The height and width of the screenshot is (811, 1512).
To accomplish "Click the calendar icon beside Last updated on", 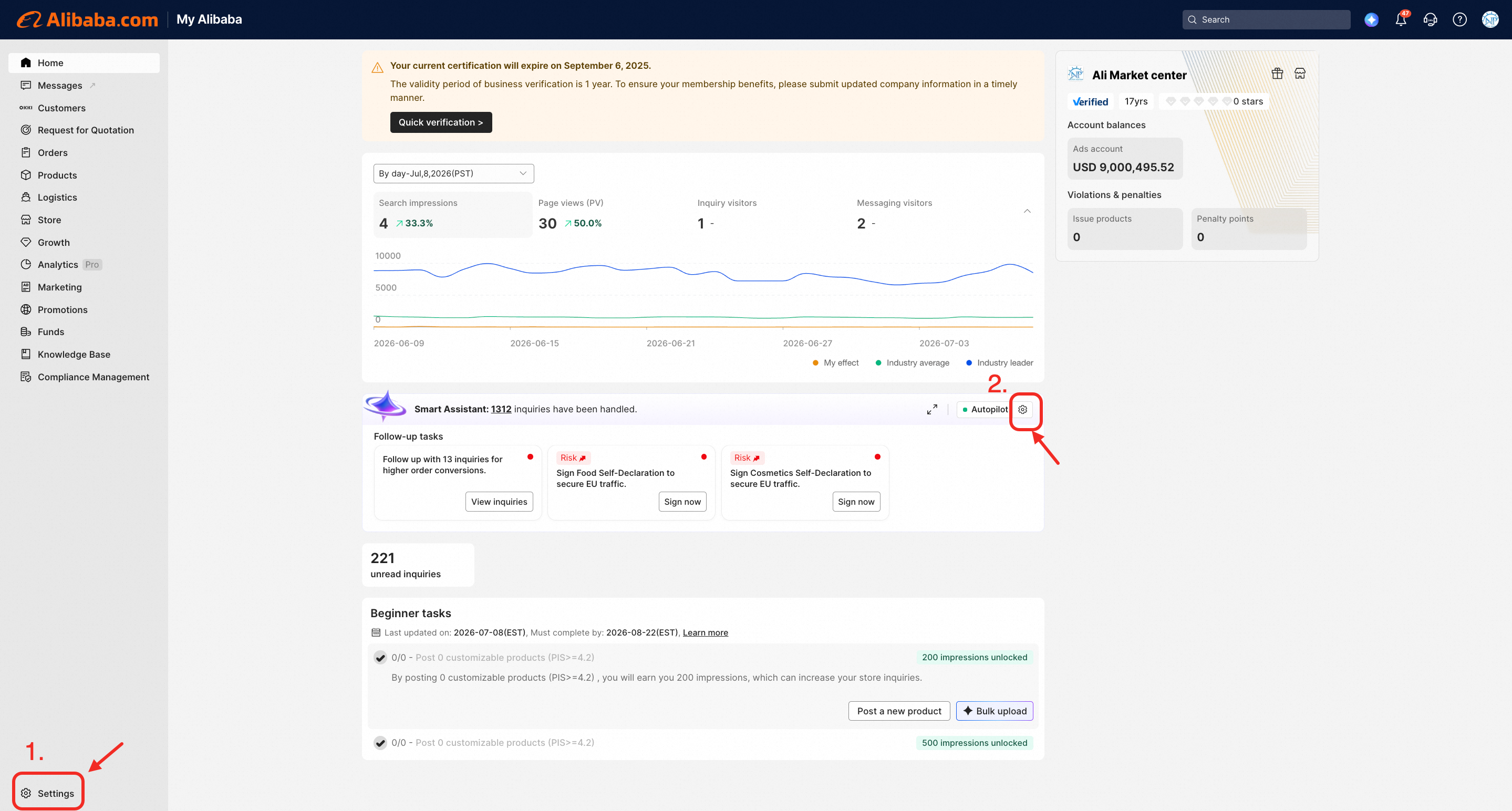I will coord(376,632).
